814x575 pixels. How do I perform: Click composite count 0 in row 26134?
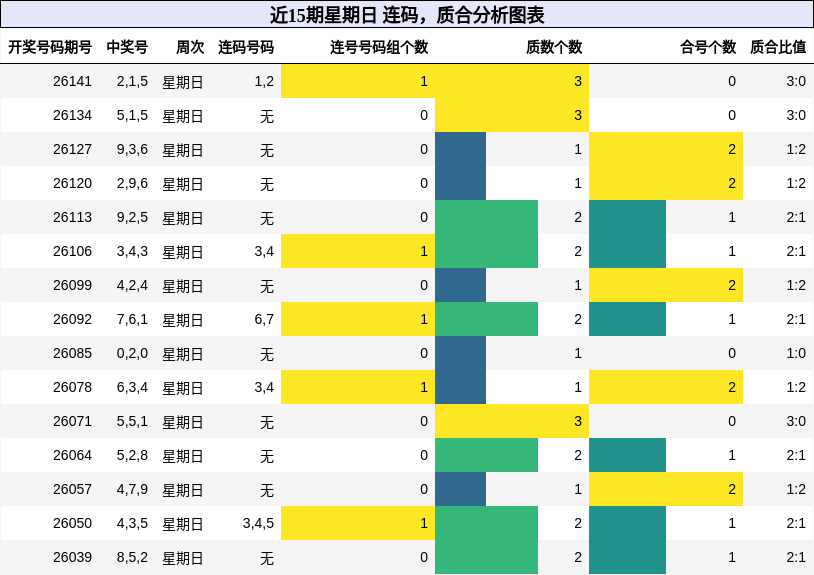click(732, 115)
